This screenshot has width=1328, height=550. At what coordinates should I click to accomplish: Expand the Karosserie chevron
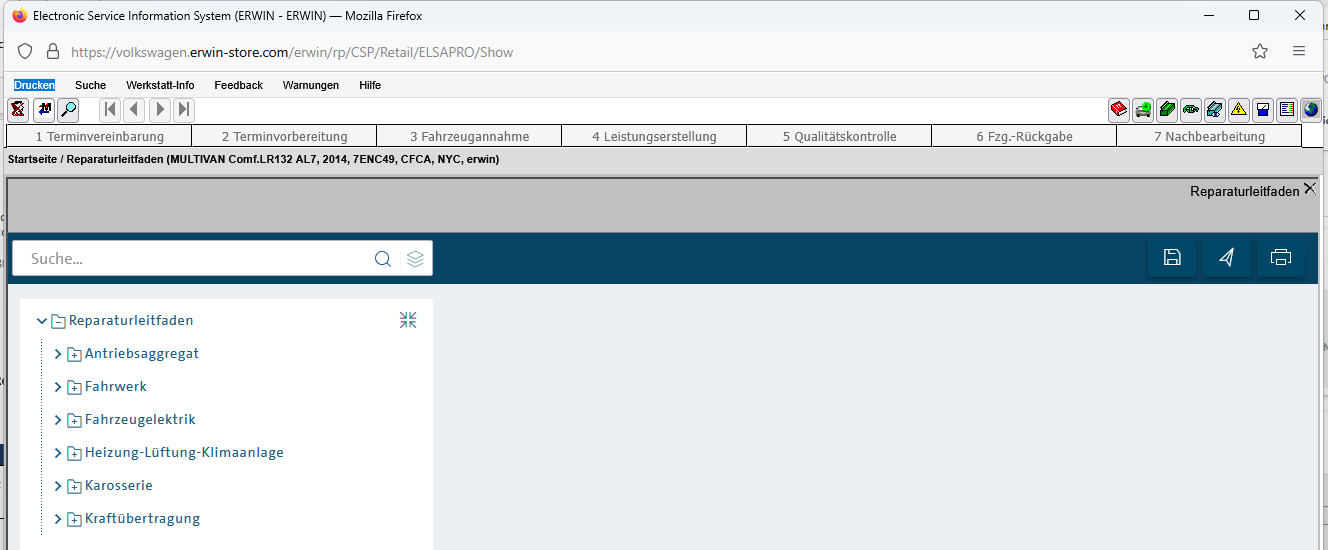point(58,486)
